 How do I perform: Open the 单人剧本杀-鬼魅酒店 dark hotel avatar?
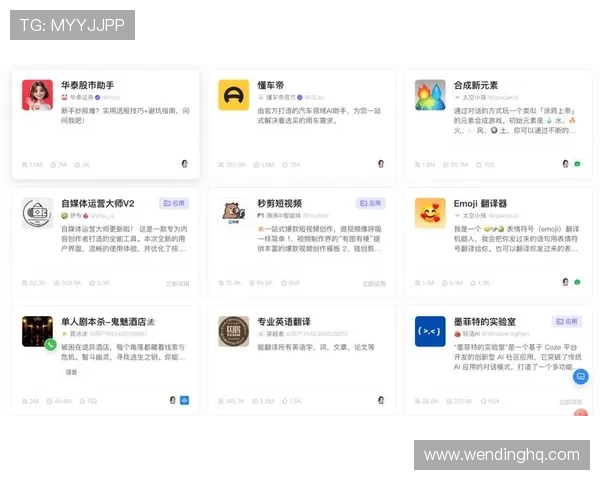pyautogui.click(x=37, y=331)
